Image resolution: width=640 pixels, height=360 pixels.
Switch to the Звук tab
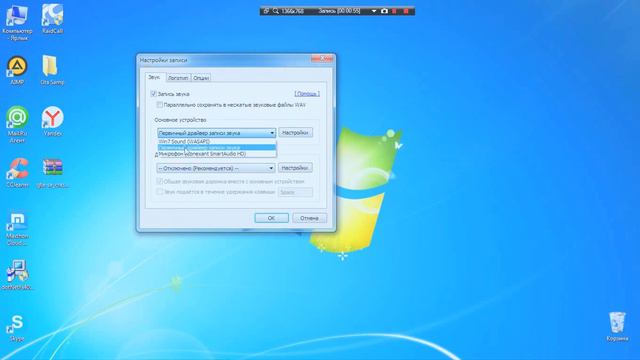[x=154, y=77]
